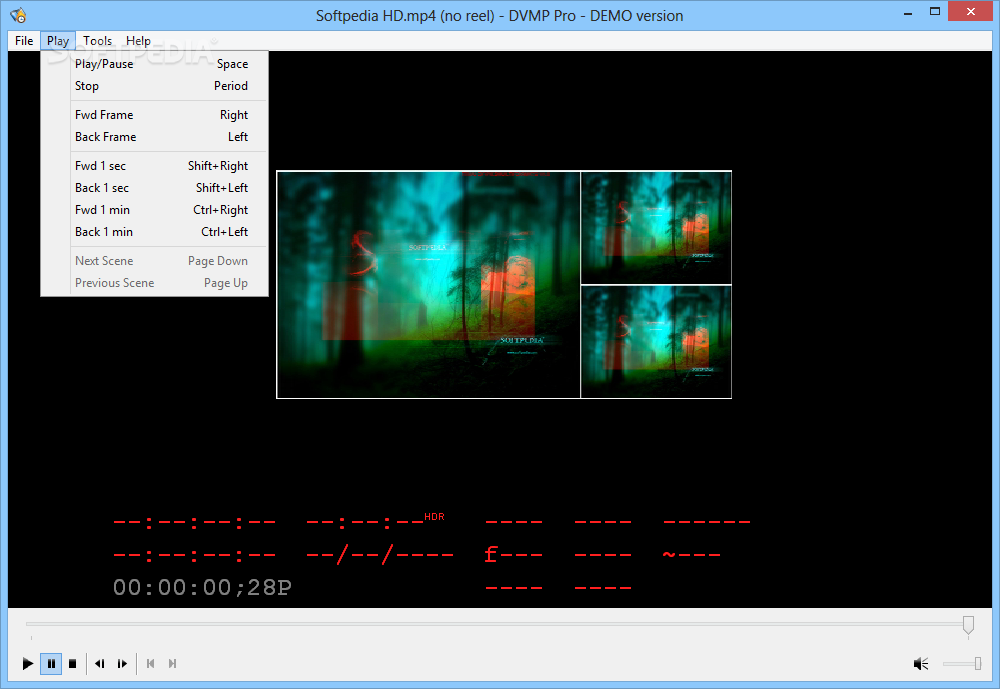
Task: Click the Pause button in the transport bar
Action: tap(51, 663)
